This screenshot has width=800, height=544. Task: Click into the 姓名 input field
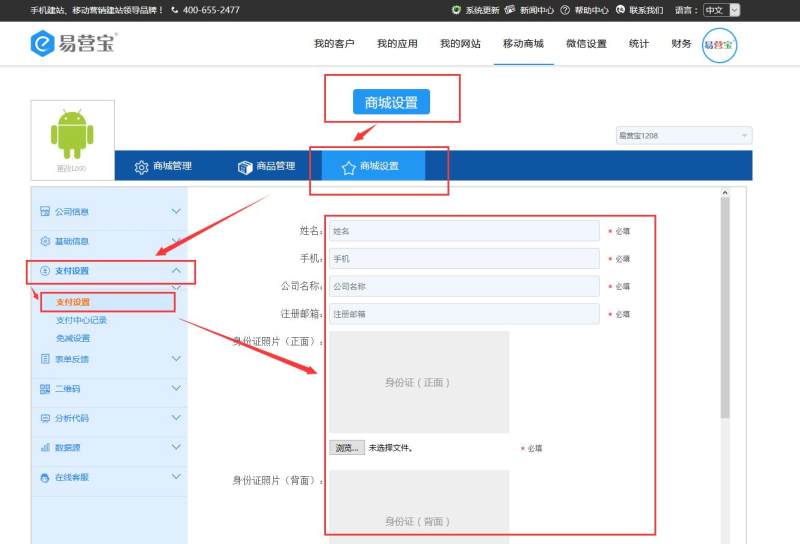click(x=463, y=231)
